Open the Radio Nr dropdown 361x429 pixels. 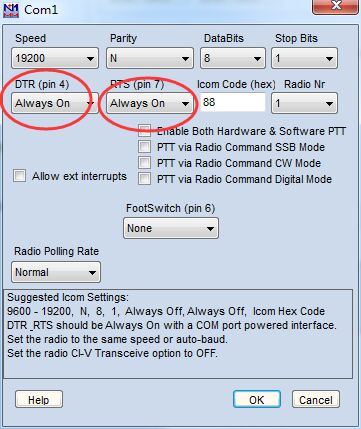[x=304, y=103]
